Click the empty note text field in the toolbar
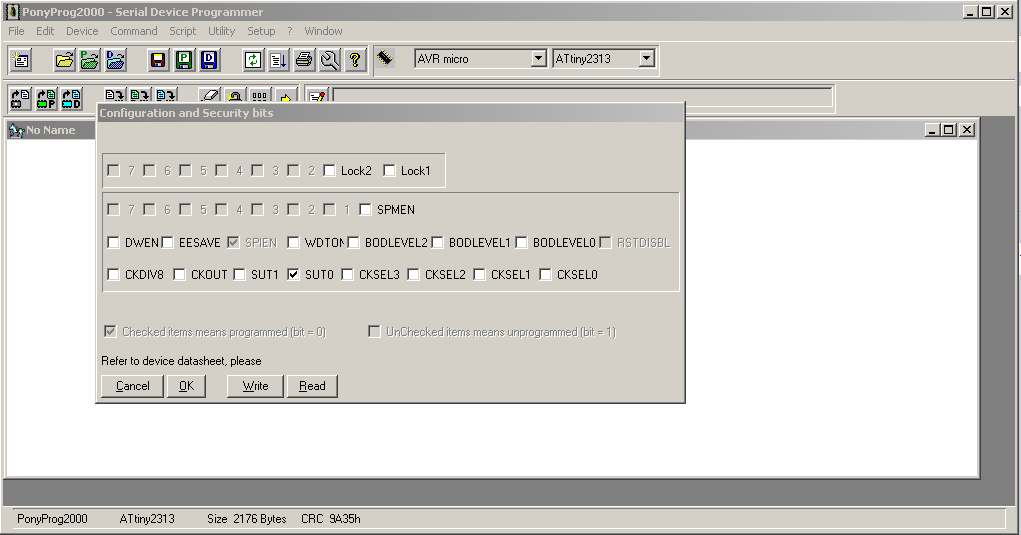Viewport: 1021px width, 535px height. click(583, 96)
